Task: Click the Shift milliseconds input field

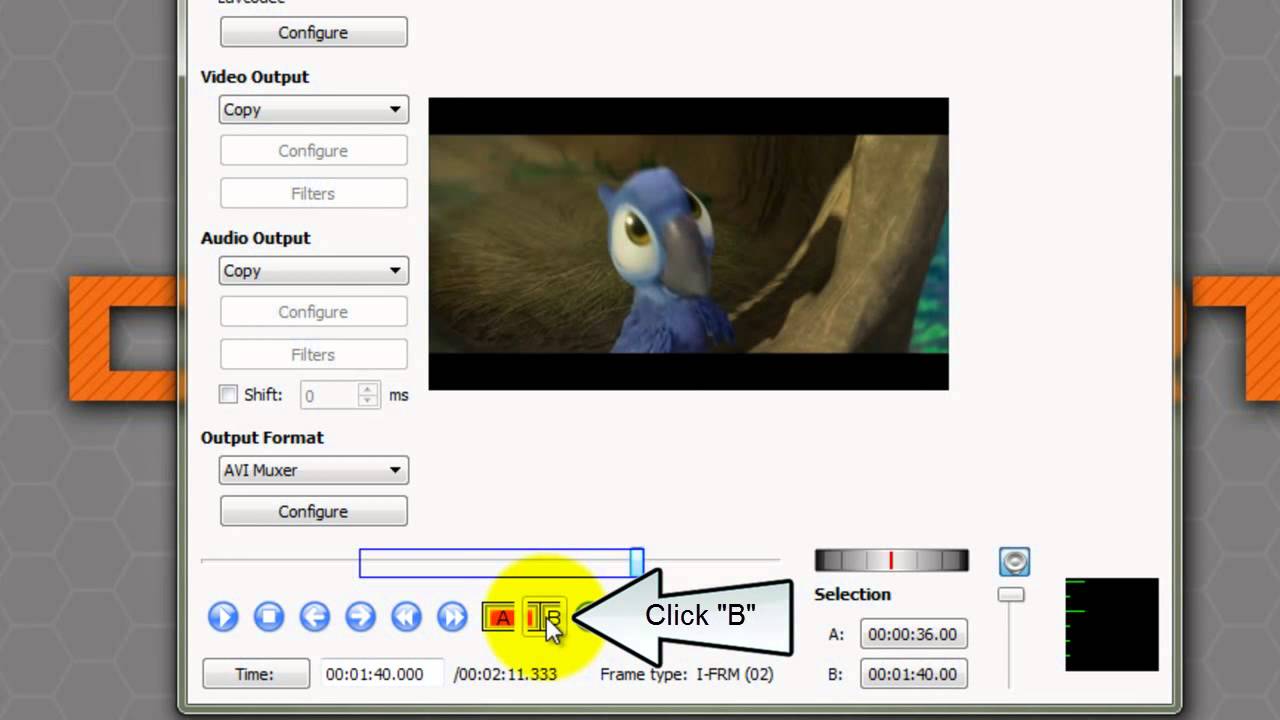Action: pyautogui.click(x=329, y=395)
